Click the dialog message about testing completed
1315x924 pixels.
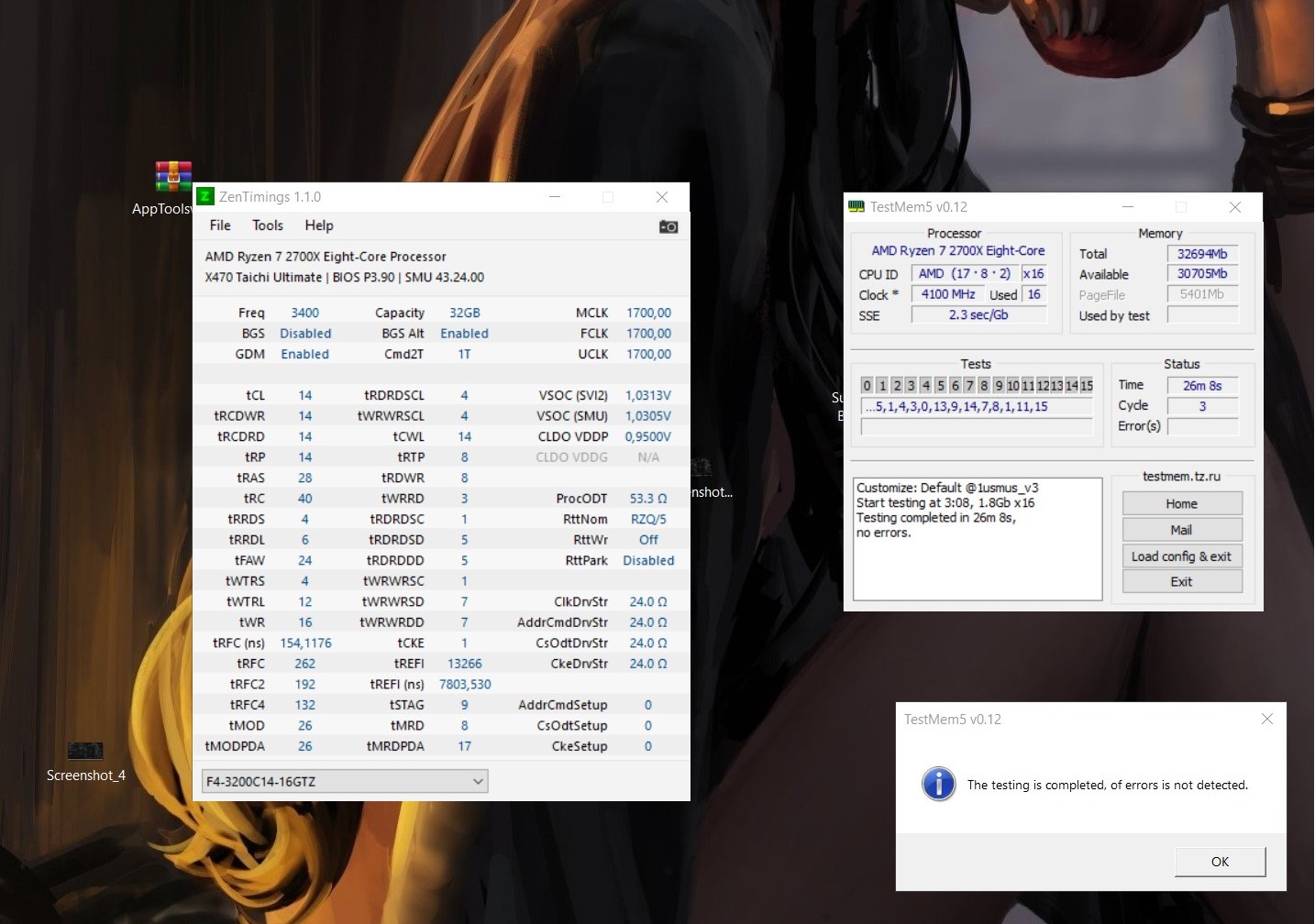point(1108,786)
